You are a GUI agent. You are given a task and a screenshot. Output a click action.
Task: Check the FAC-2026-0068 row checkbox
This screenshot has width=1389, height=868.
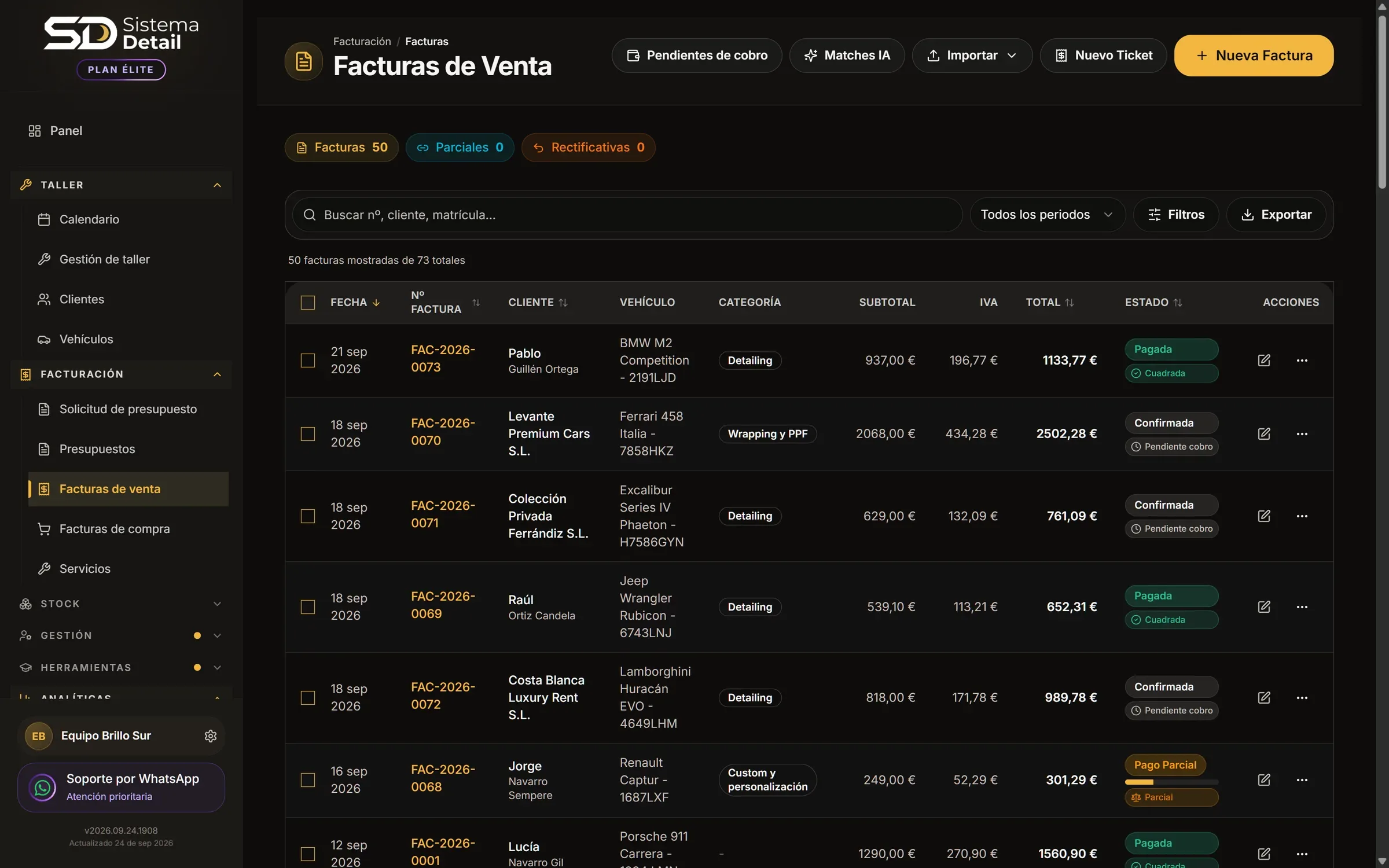coord(308,779)
